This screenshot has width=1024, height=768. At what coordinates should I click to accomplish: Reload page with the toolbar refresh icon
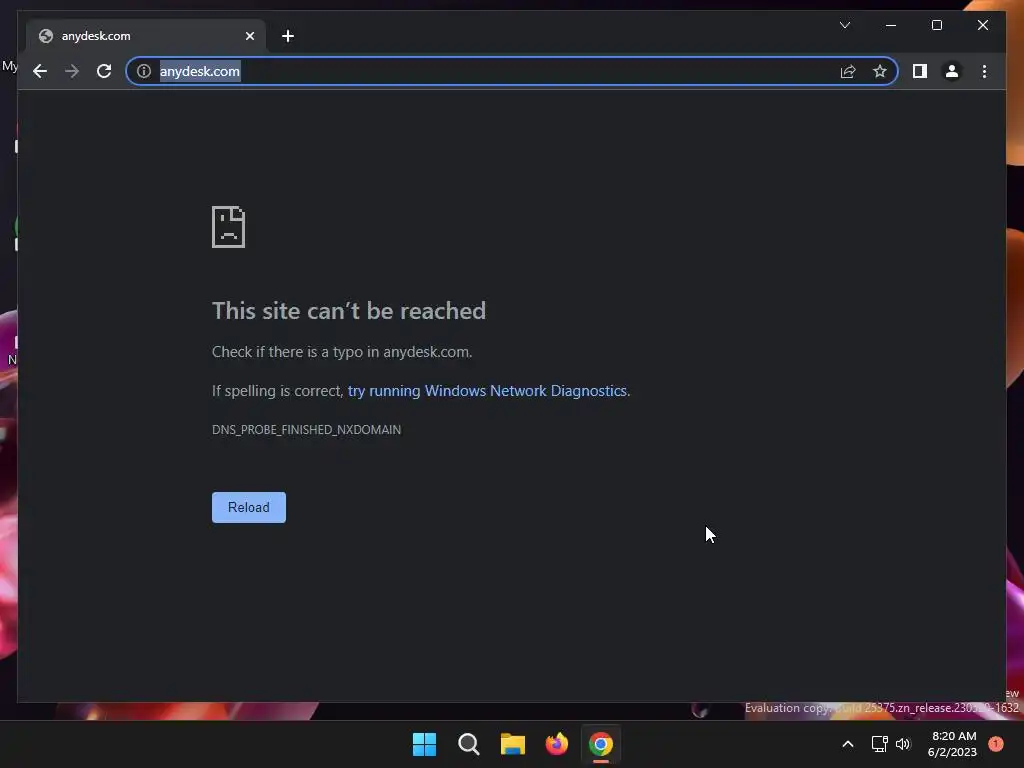(x=104, y=71)
